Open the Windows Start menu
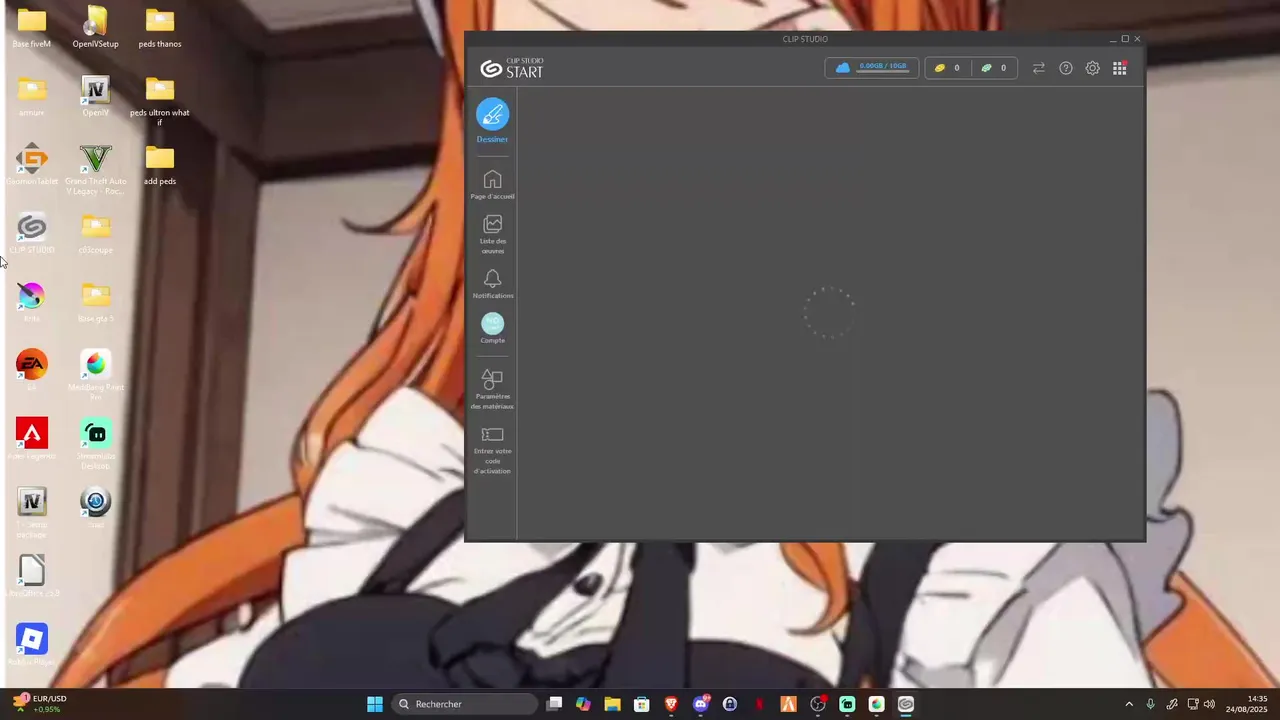Viewport: 1280px width, 720px height. tap(375, 704)
